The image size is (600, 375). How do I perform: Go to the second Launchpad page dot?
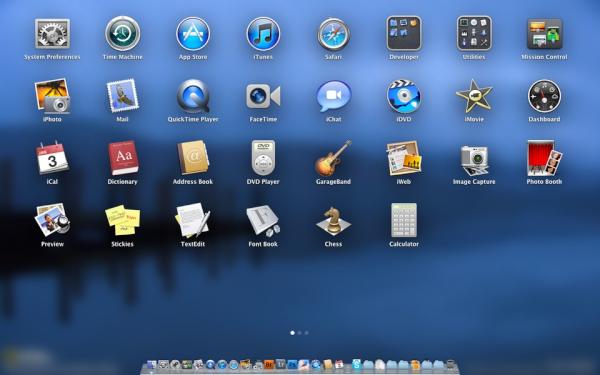click(300, 333)
